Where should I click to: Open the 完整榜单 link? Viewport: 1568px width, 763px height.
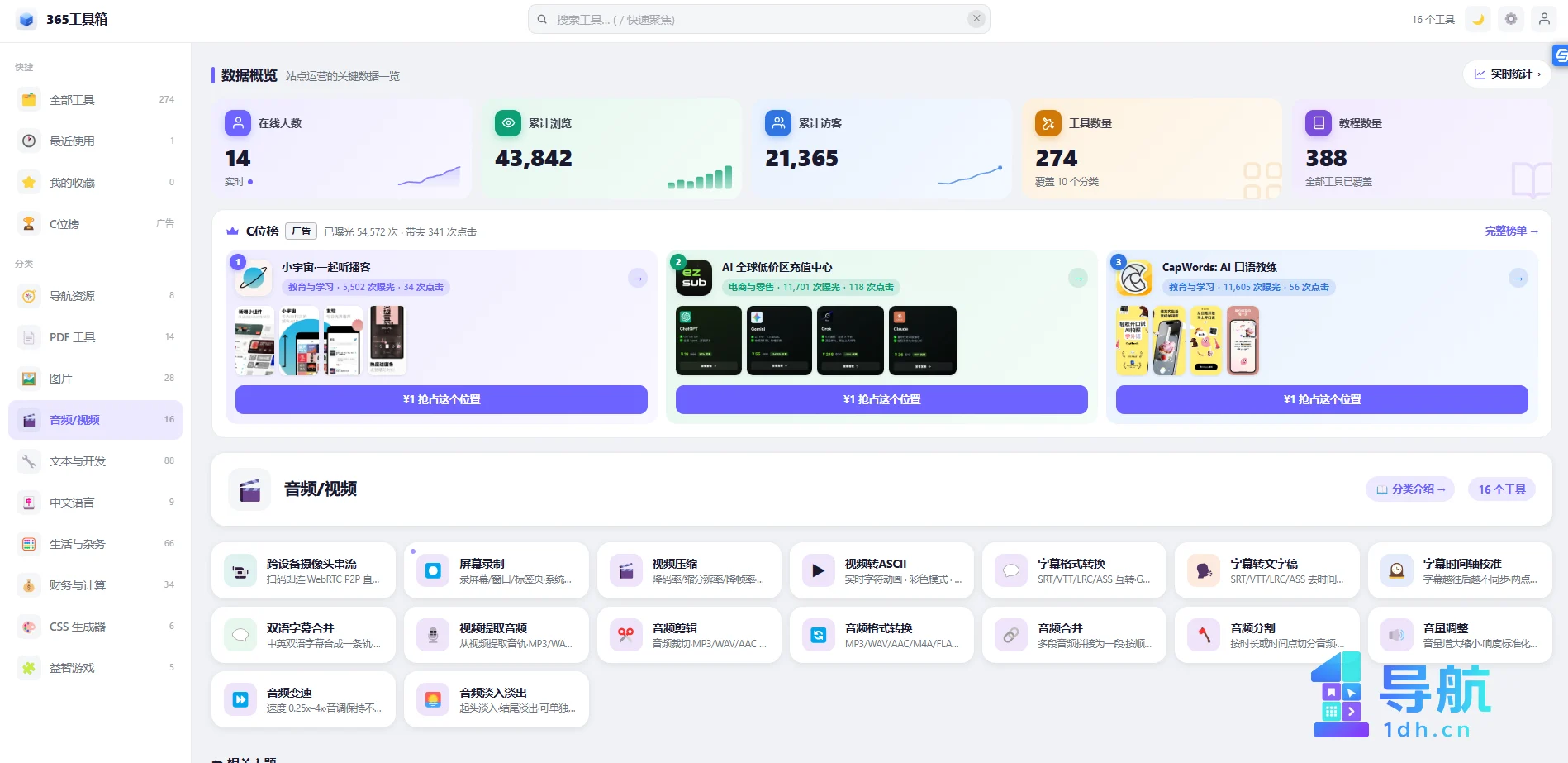pos(1511,231)
